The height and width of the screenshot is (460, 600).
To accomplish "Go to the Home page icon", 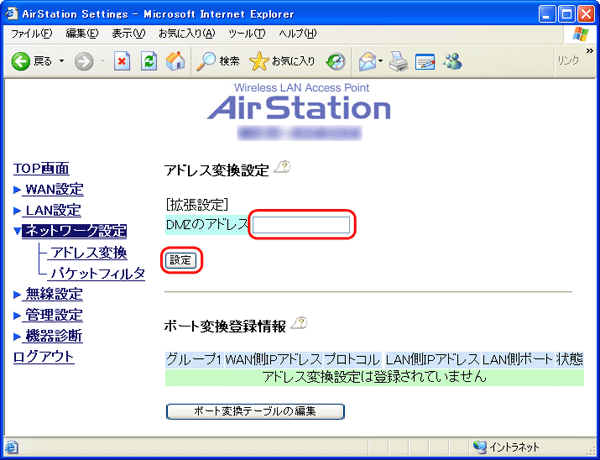I will [x=175, y=61].
